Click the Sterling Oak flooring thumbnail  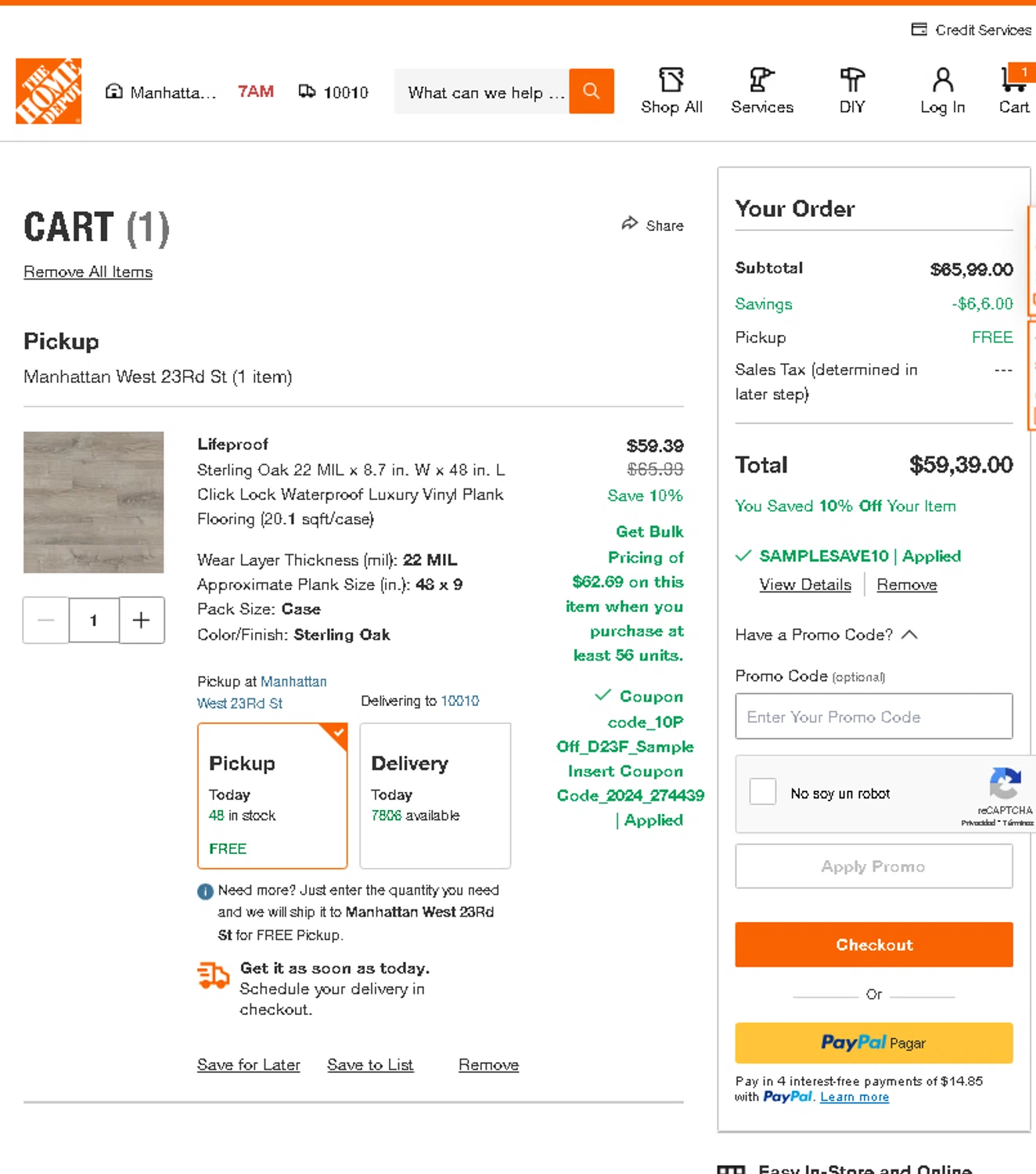[94, 502]
